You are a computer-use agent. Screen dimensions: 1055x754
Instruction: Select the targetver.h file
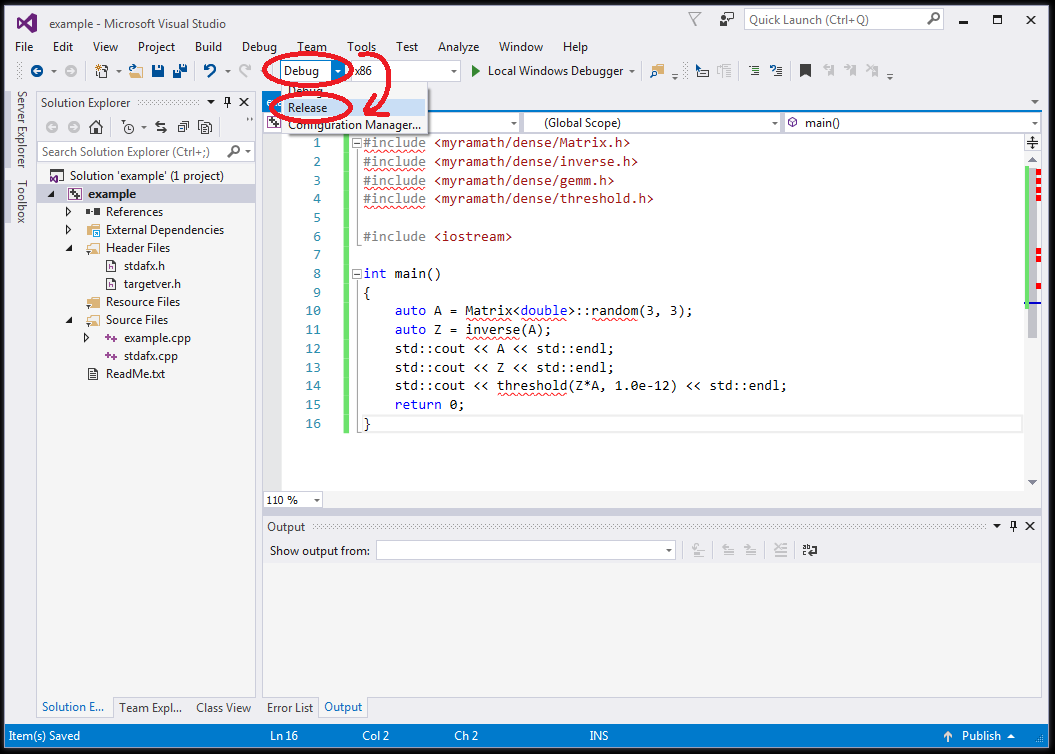[152, 284]
